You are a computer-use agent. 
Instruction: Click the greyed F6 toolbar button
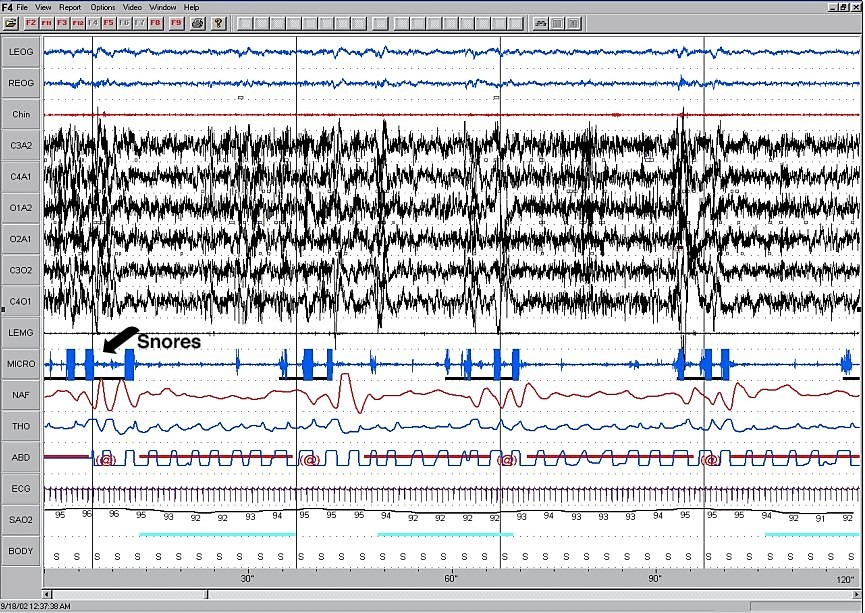[x=125, y=23]
